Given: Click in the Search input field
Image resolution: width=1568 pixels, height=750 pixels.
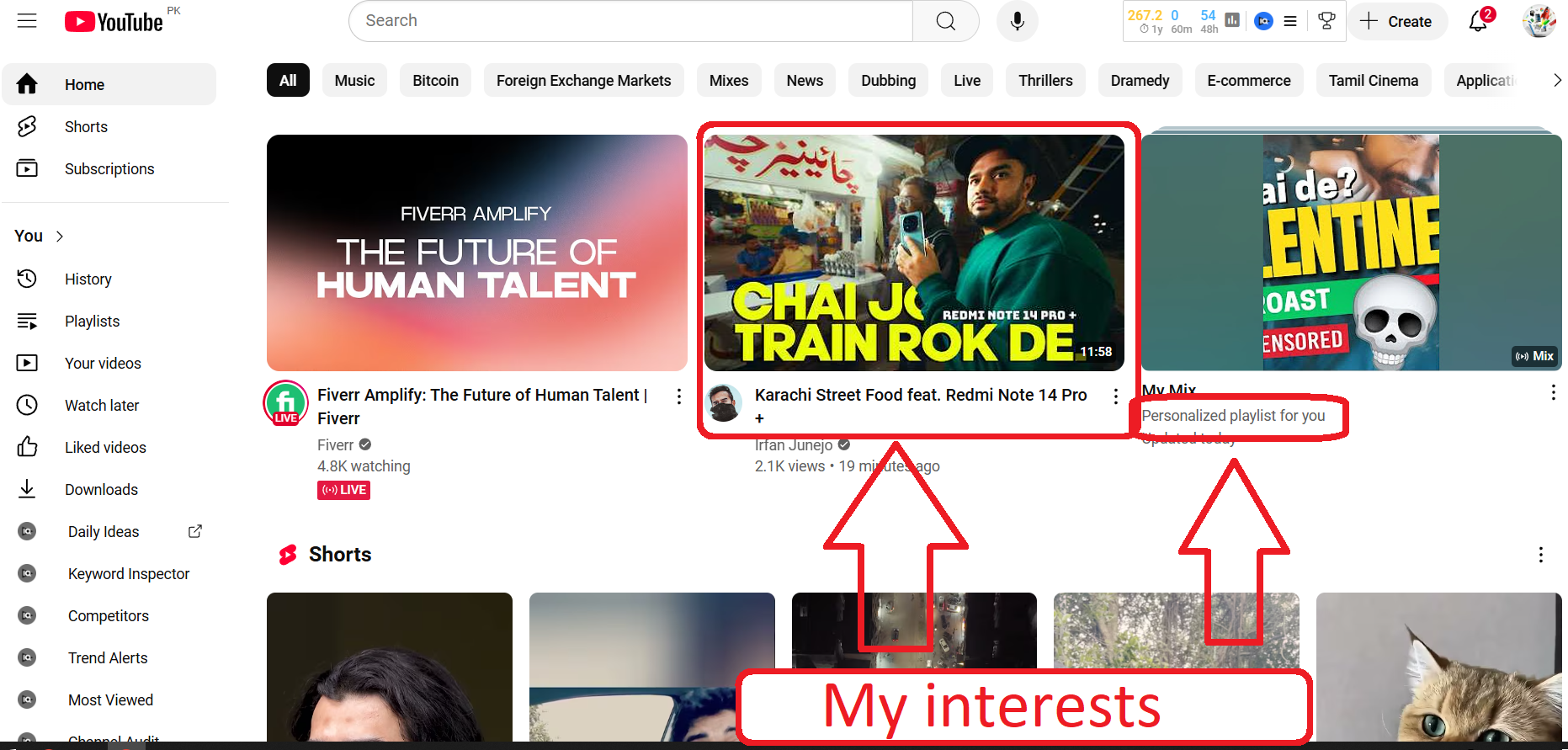Looking at the screenshot, I should (x=631, y=21).
